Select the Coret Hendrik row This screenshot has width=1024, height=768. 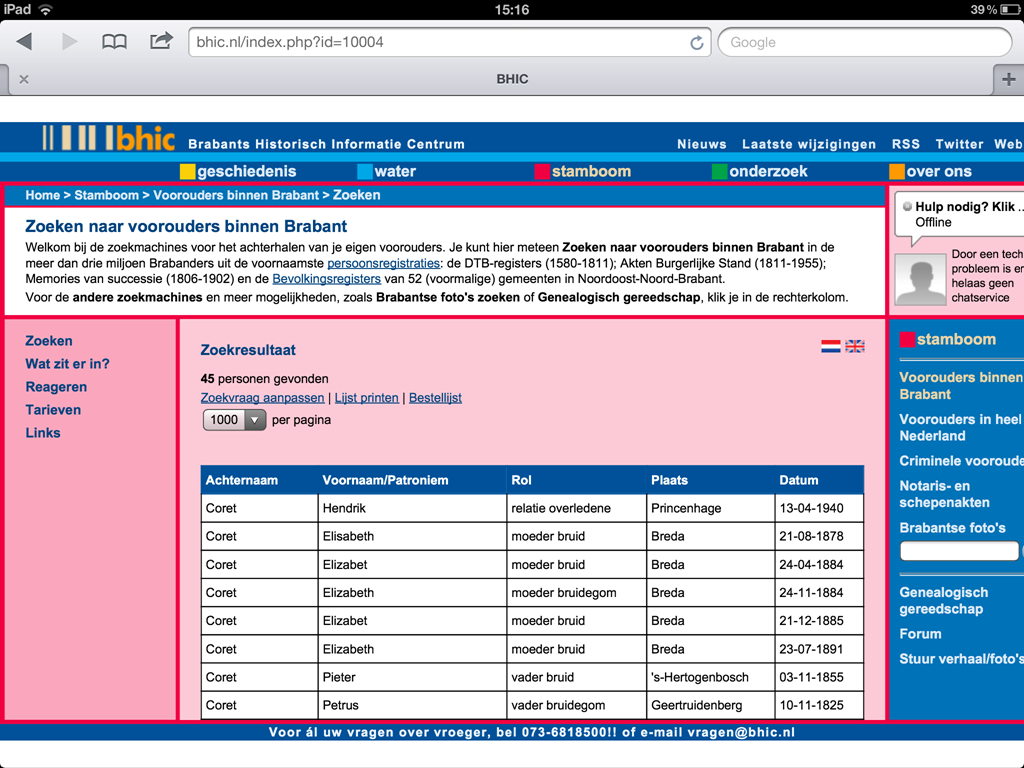[x=532, y=508]
